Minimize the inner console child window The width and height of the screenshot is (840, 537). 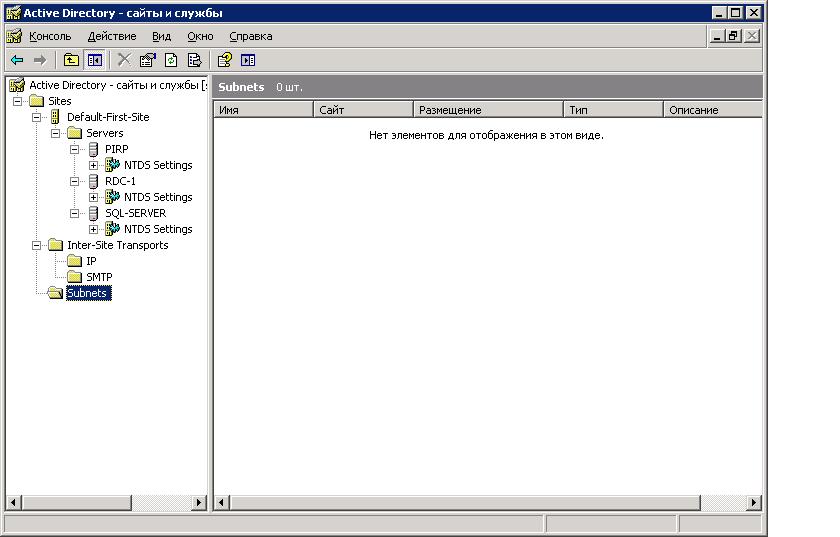pyautogui.click(x=717, y=36)
